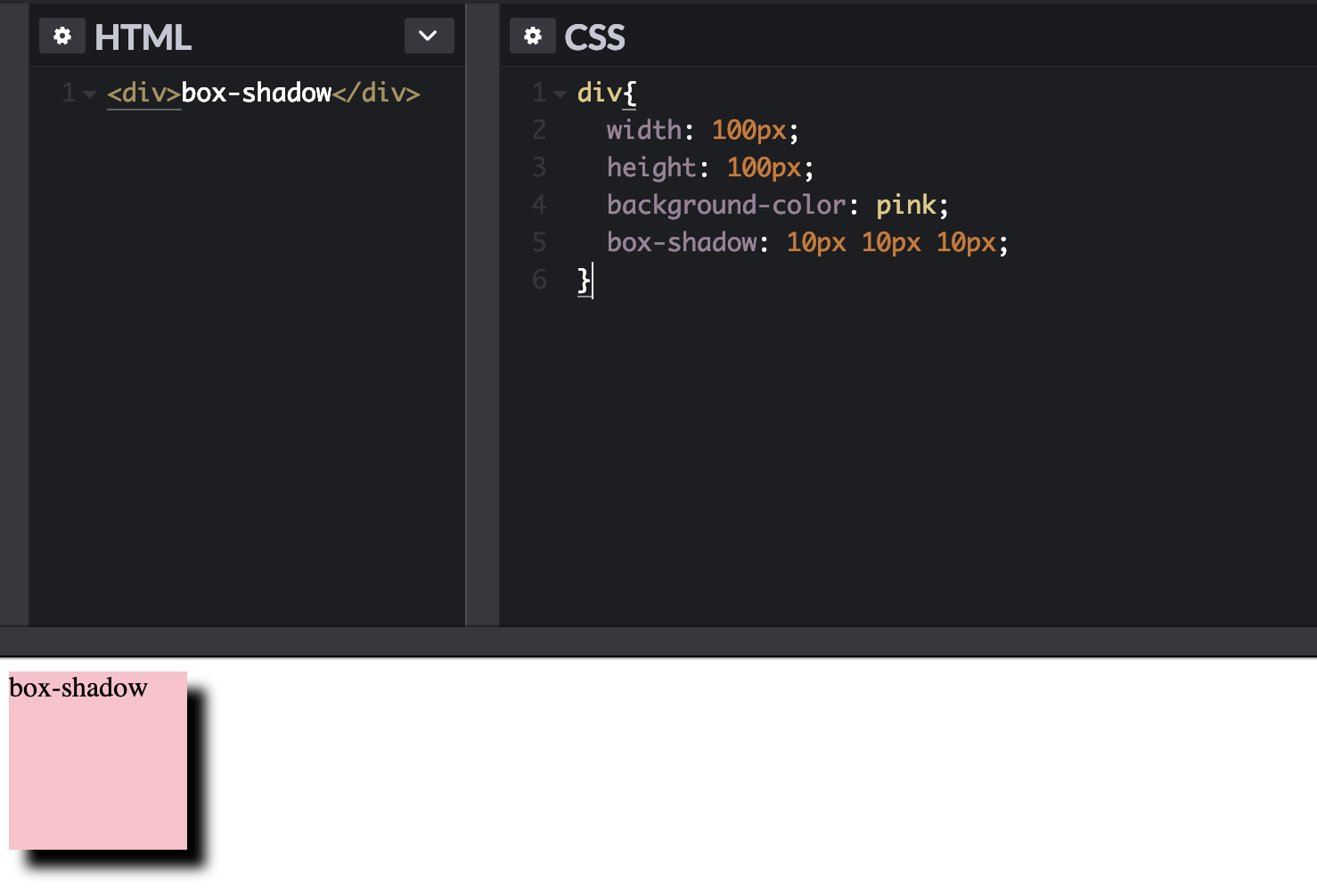Collapse line 1 in the HTML editor
1317x896 pixels.
click(x=88, y=93)
